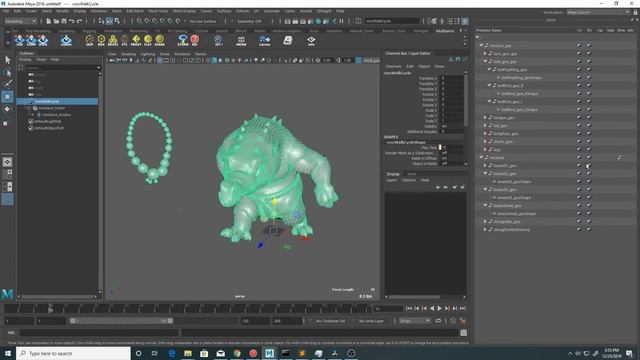The image size is (640, 360).
Task: Click the PREVW shelf icon
Action: point(241,40)
